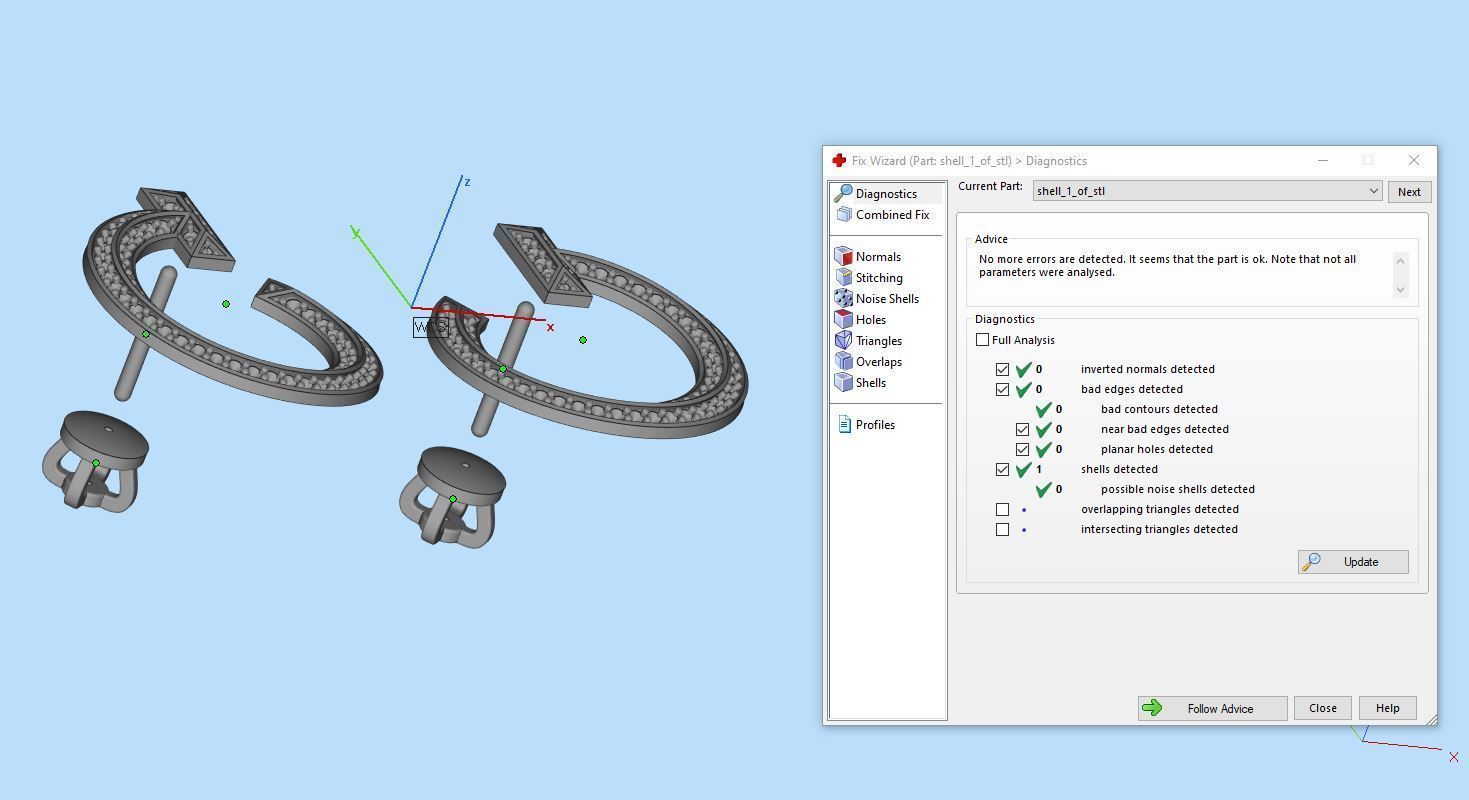
Task: Open the Triangles fix page
Action: [868, 341]
